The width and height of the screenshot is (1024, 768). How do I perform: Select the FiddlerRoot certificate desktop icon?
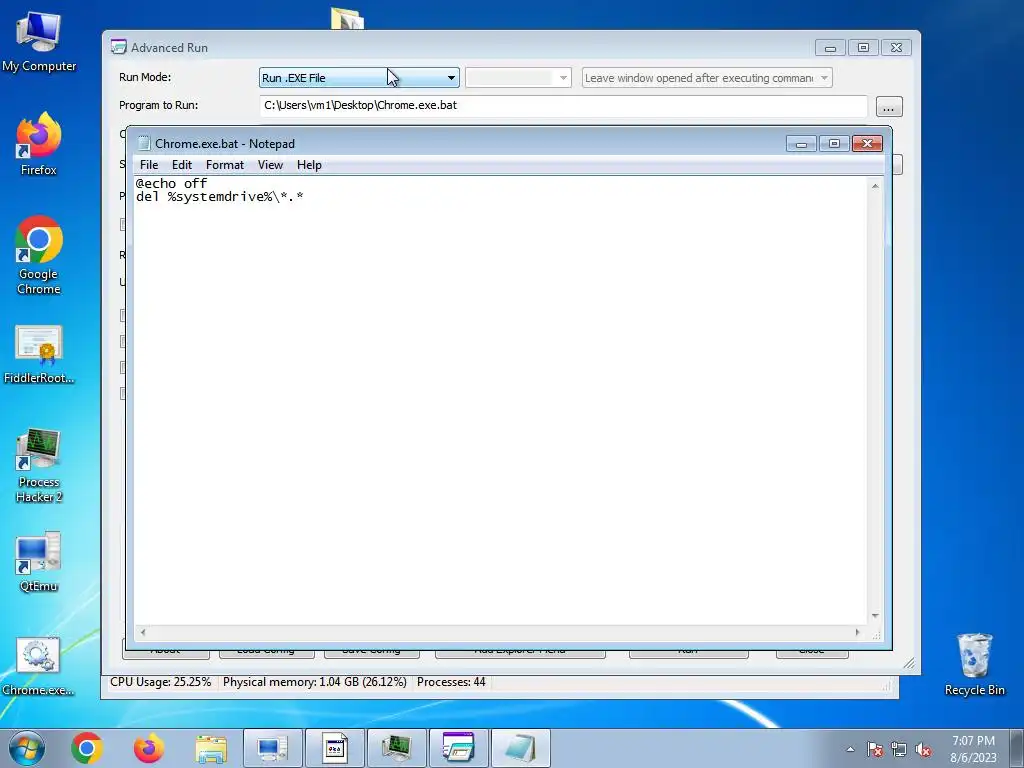click(x=39, y=354)
